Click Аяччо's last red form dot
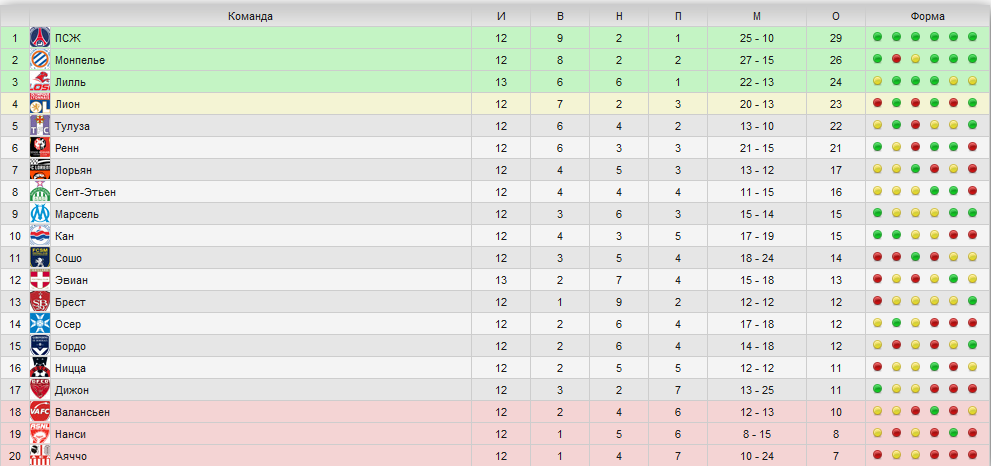991x466 pixels. [972, 455]
